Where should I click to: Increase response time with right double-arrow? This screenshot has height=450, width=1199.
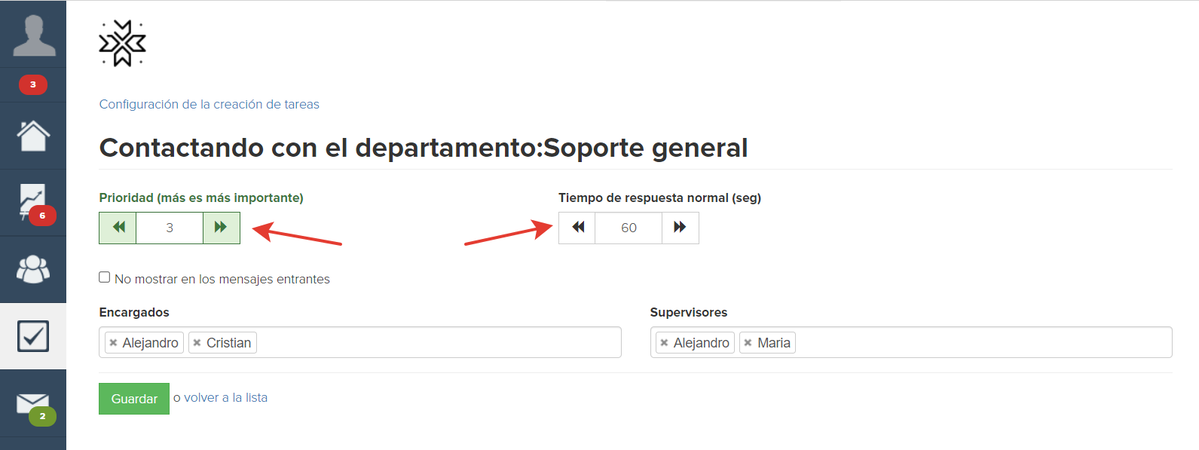(681, 227)
